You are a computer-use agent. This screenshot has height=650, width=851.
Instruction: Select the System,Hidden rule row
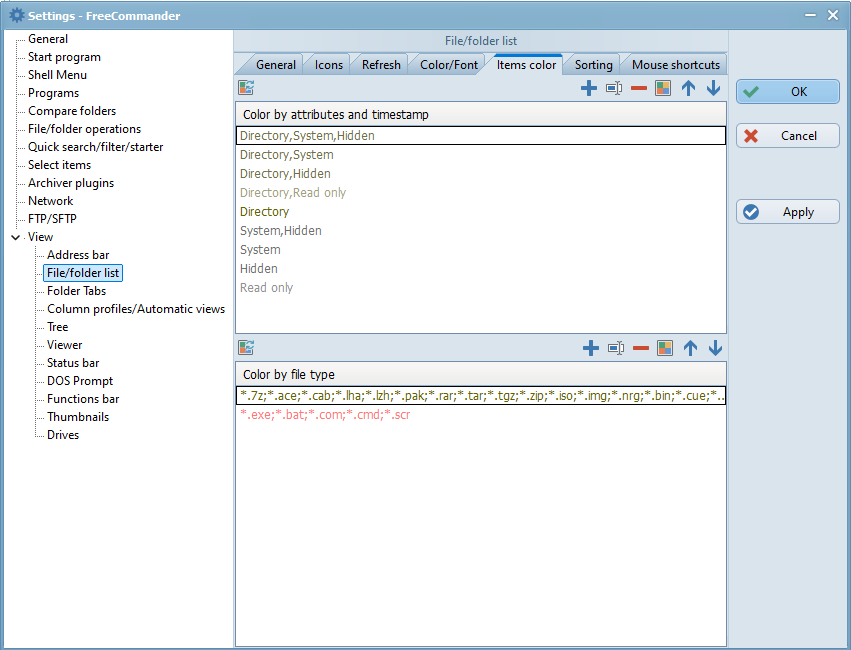click(x=481, y=231)
